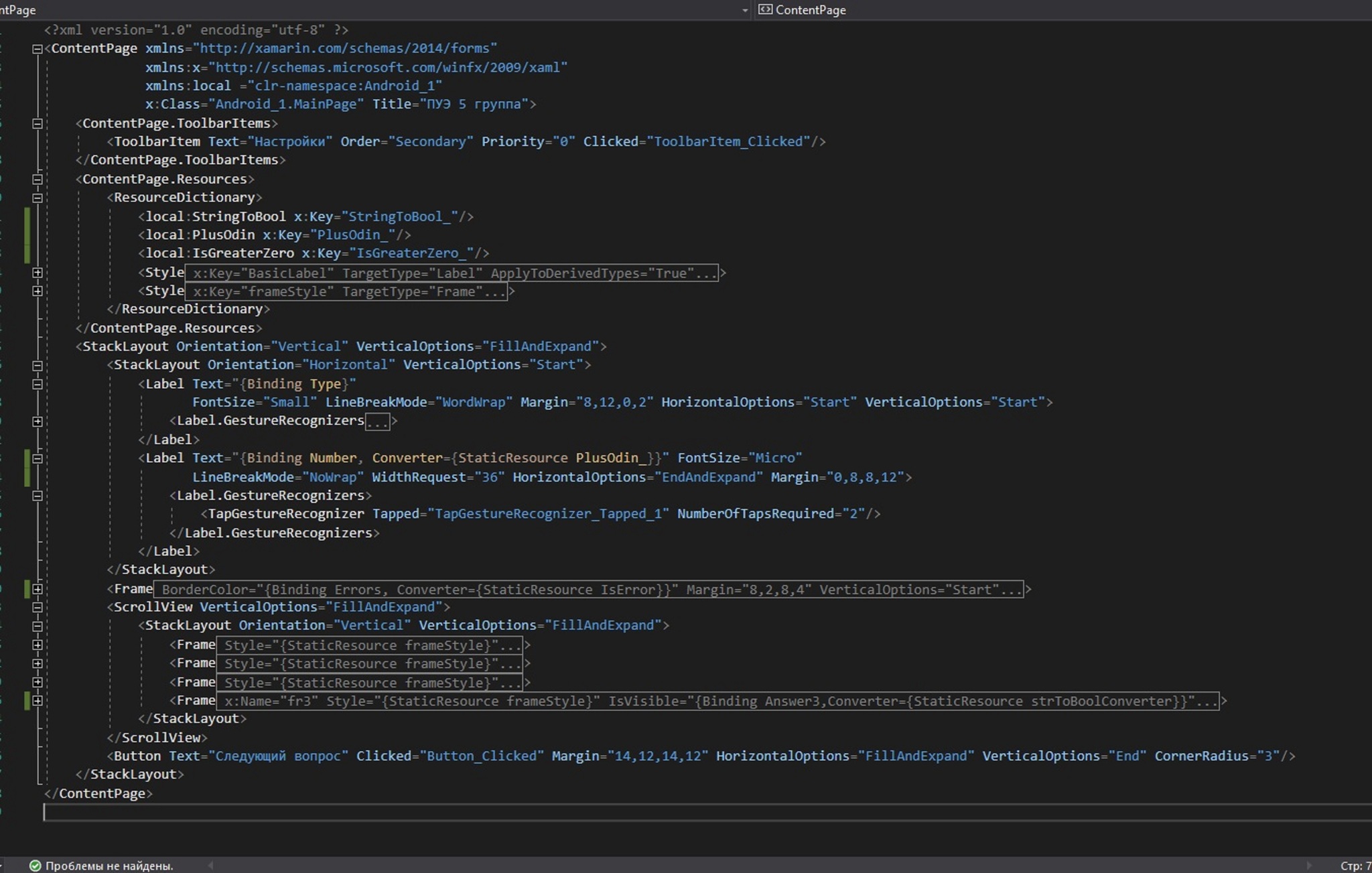
Task: Expand the Frame with BorderColor binding
Action: [38, 589]
